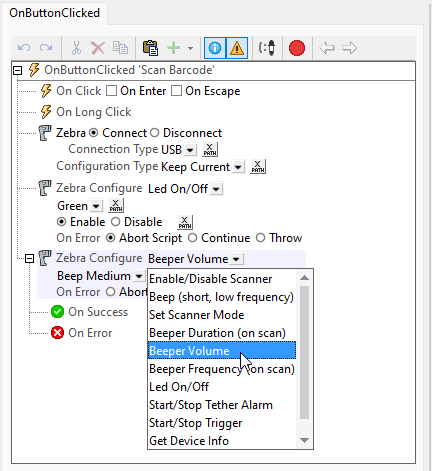Click the red record circle button
Image resolution: width=432 pixels, height=471 pixels.
point(297,48)
